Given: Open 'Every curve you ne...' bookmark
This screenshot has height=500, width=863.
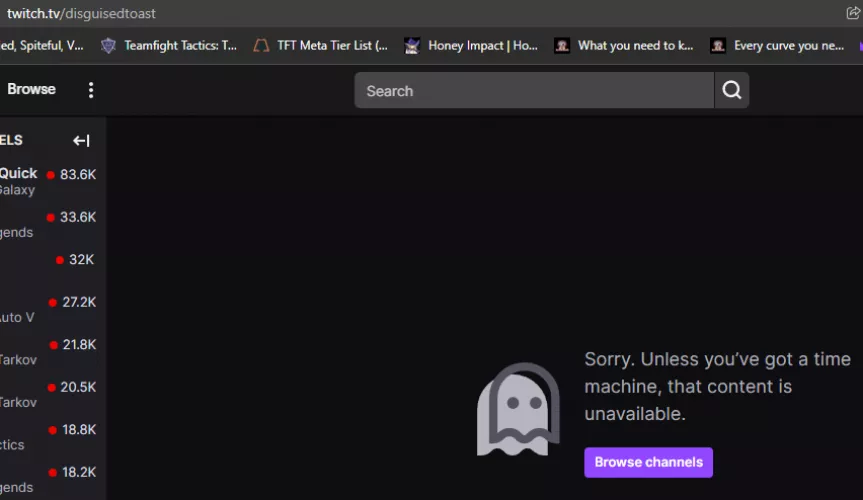Looking at the screenshot, I should click(777, 46).
